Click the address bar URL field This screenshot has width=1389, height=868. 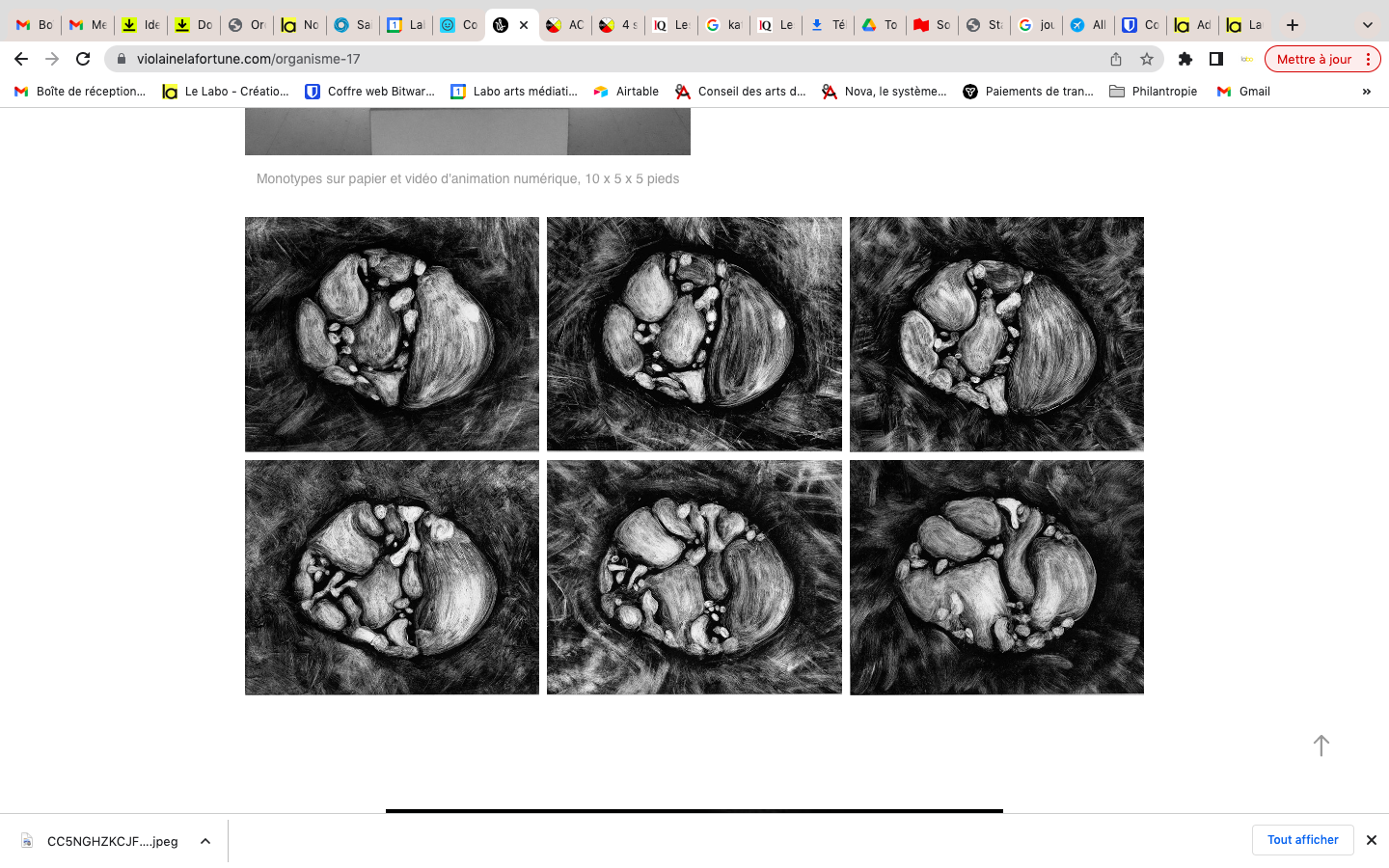(x=617, y=59)
